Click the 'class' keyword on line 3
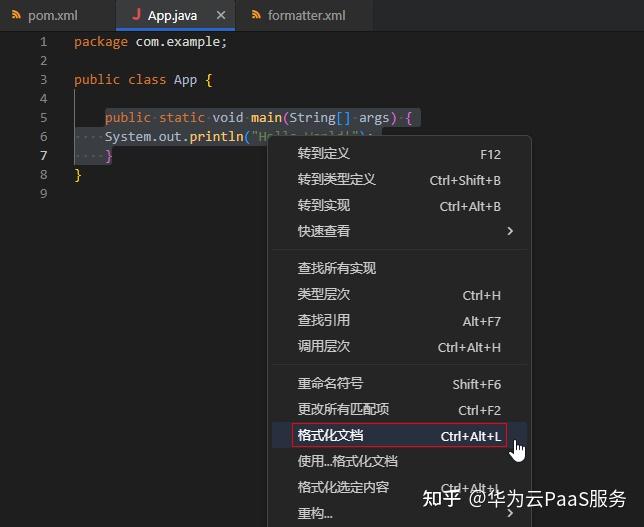Image resolution: width=644 pixels, height=527 pixels. (x=147, y=80)
